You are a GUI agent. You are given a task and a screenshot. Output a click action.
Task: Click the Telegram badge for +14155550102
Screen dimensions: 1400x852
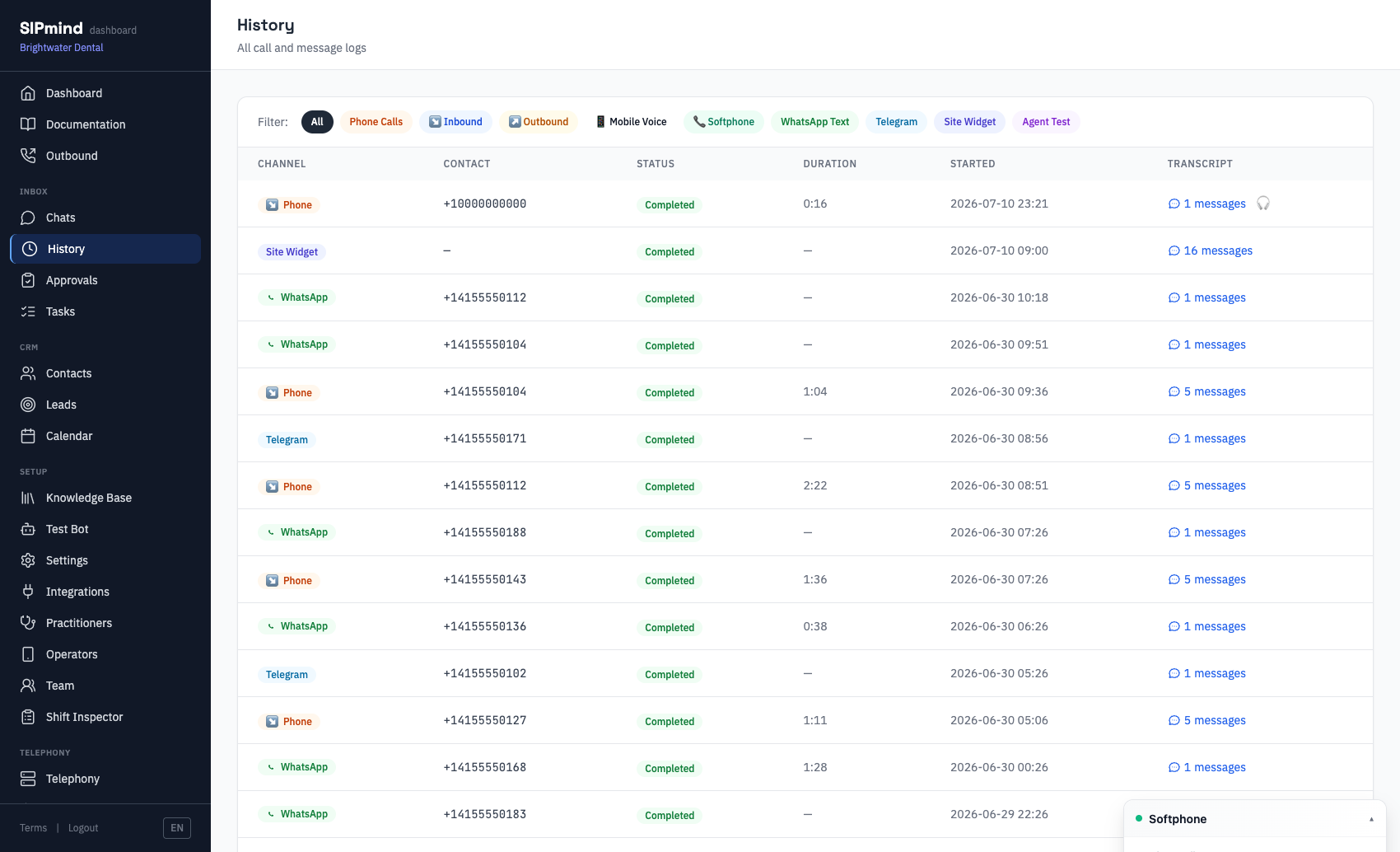pos(287,675)
